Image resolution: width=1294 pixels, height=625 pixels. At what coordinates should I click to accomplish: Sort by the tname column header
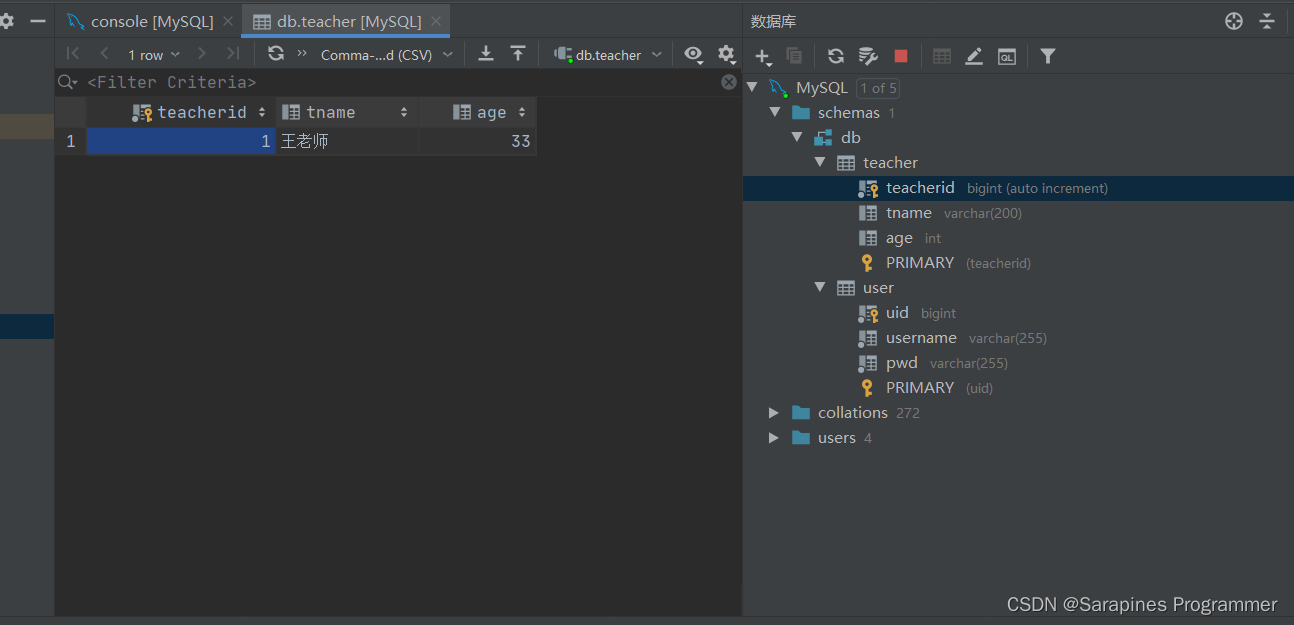346,113
